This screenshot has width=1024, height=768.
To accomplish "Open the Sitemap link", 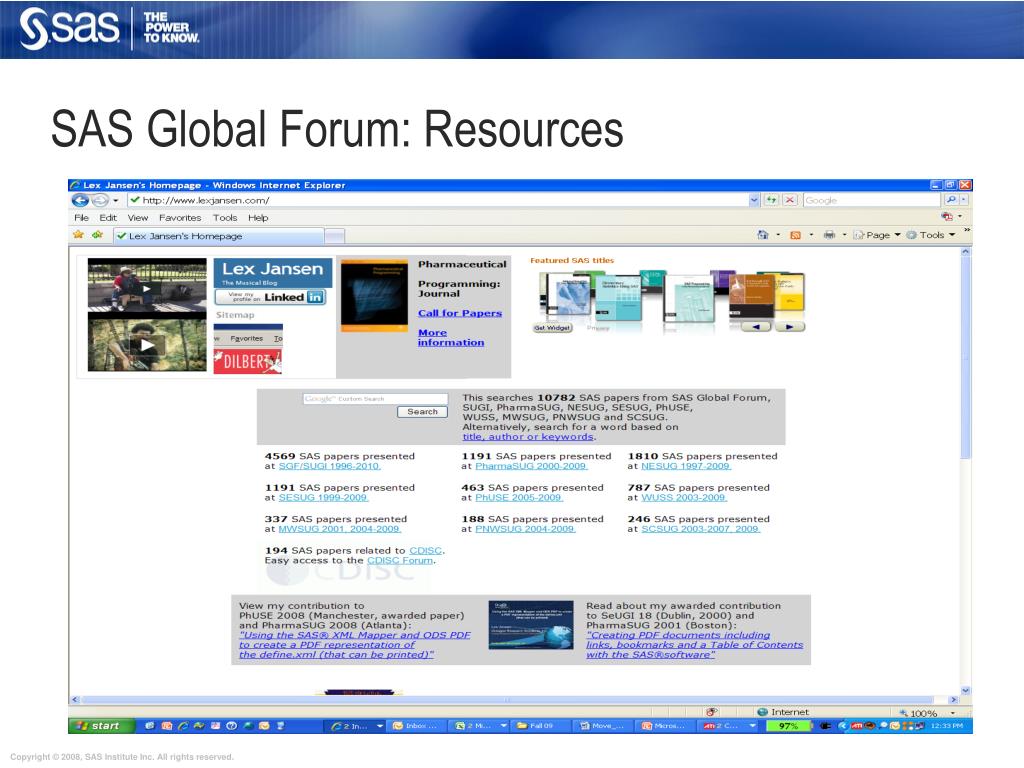I will coord(235,315).
